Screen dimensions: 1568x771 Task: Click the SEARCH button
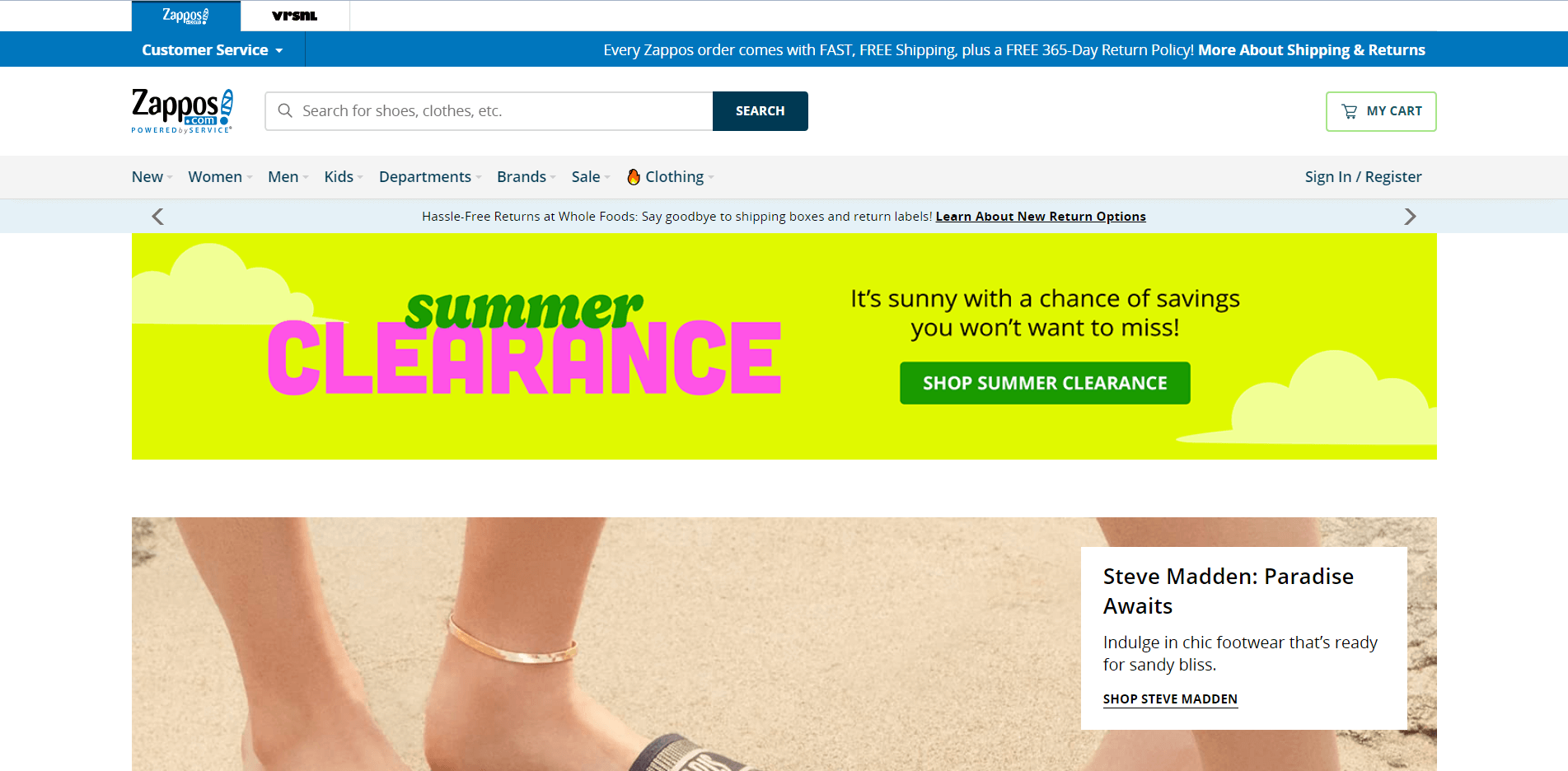tap(760, 111)
